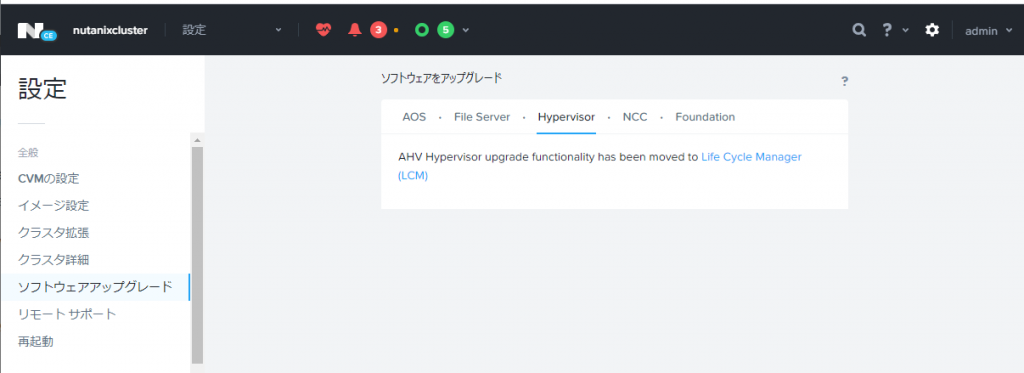This screenshot has width=1024, height=373.
Task: Select ソフトウェアアップグレード in the sidebar
Action: 95,287
